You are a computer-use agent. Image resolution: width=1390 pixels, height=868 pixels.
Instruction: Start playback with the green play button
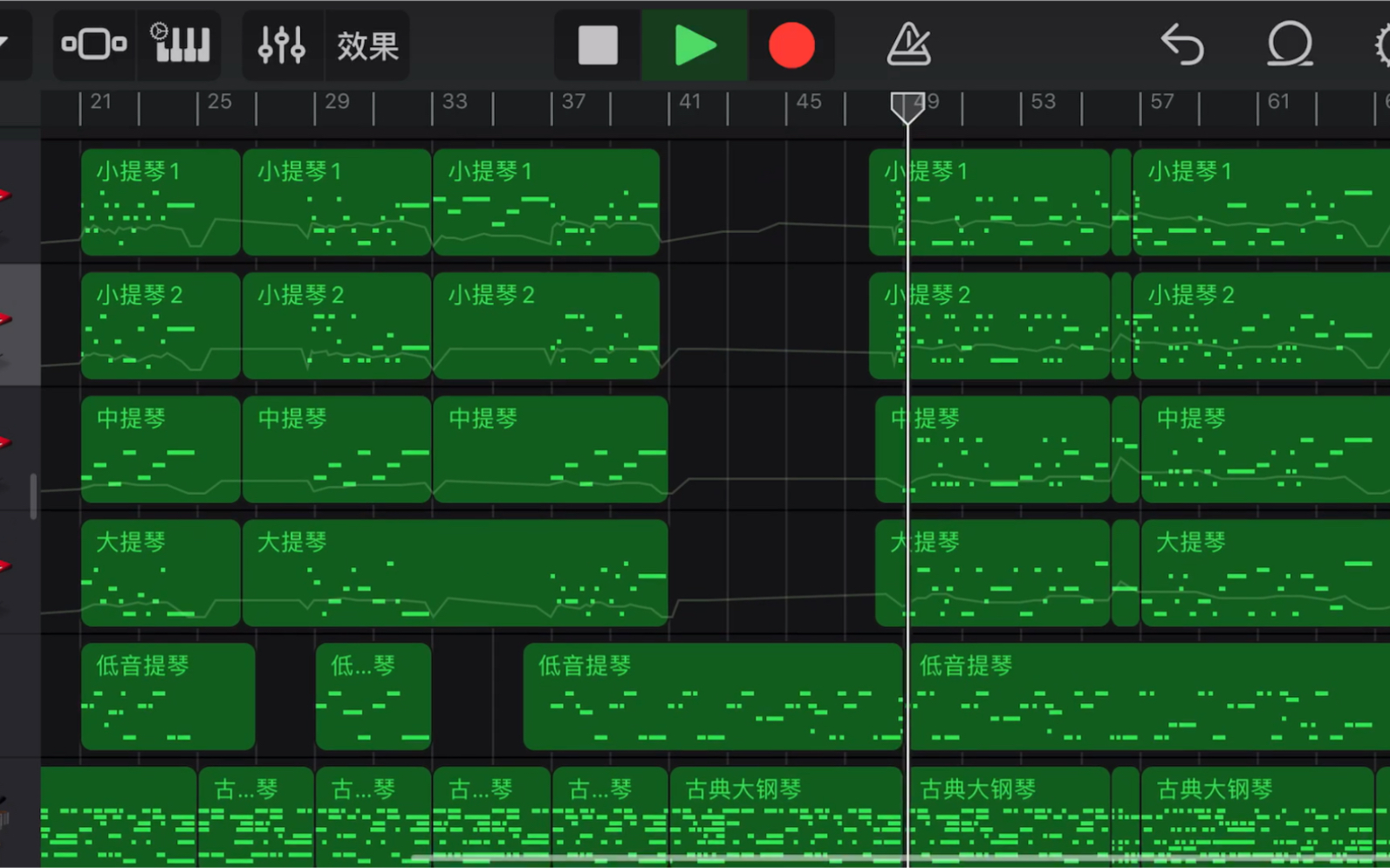[695, 44]
